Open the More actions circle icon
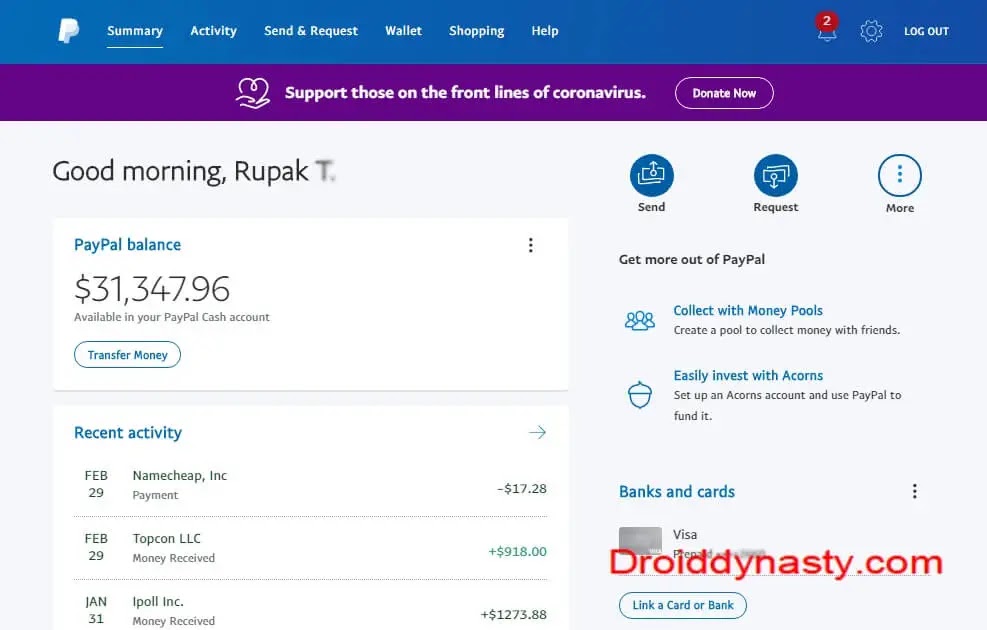This screenshot has height=630, width=987. [900, 176]
